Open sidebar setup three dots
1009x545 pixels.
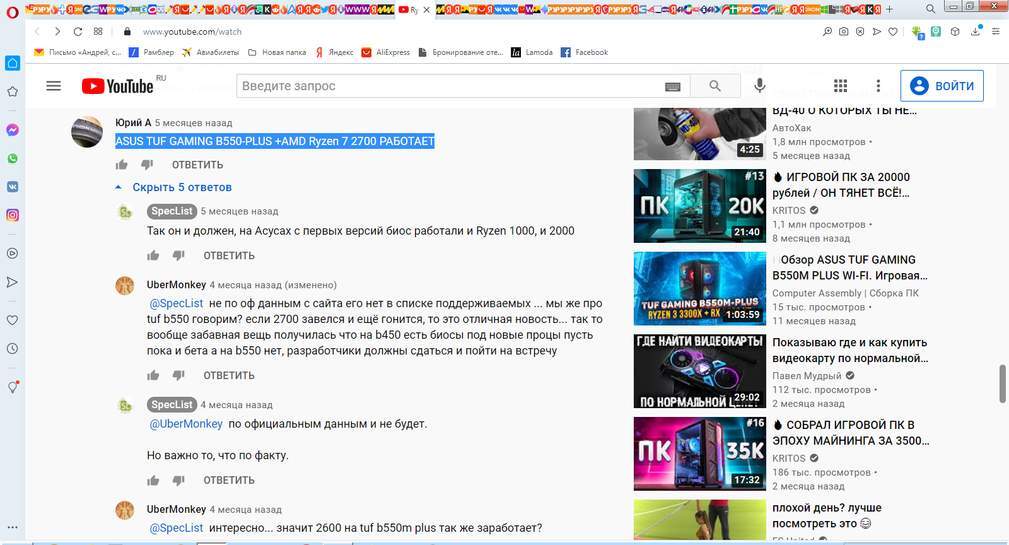(x=12, y=528)
